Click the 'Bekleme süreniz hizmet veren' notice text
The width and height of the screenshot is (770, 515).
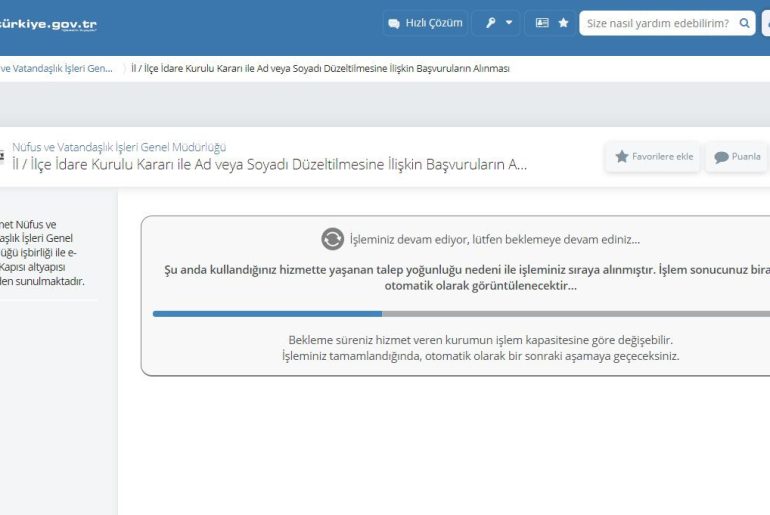coord(480,340)
